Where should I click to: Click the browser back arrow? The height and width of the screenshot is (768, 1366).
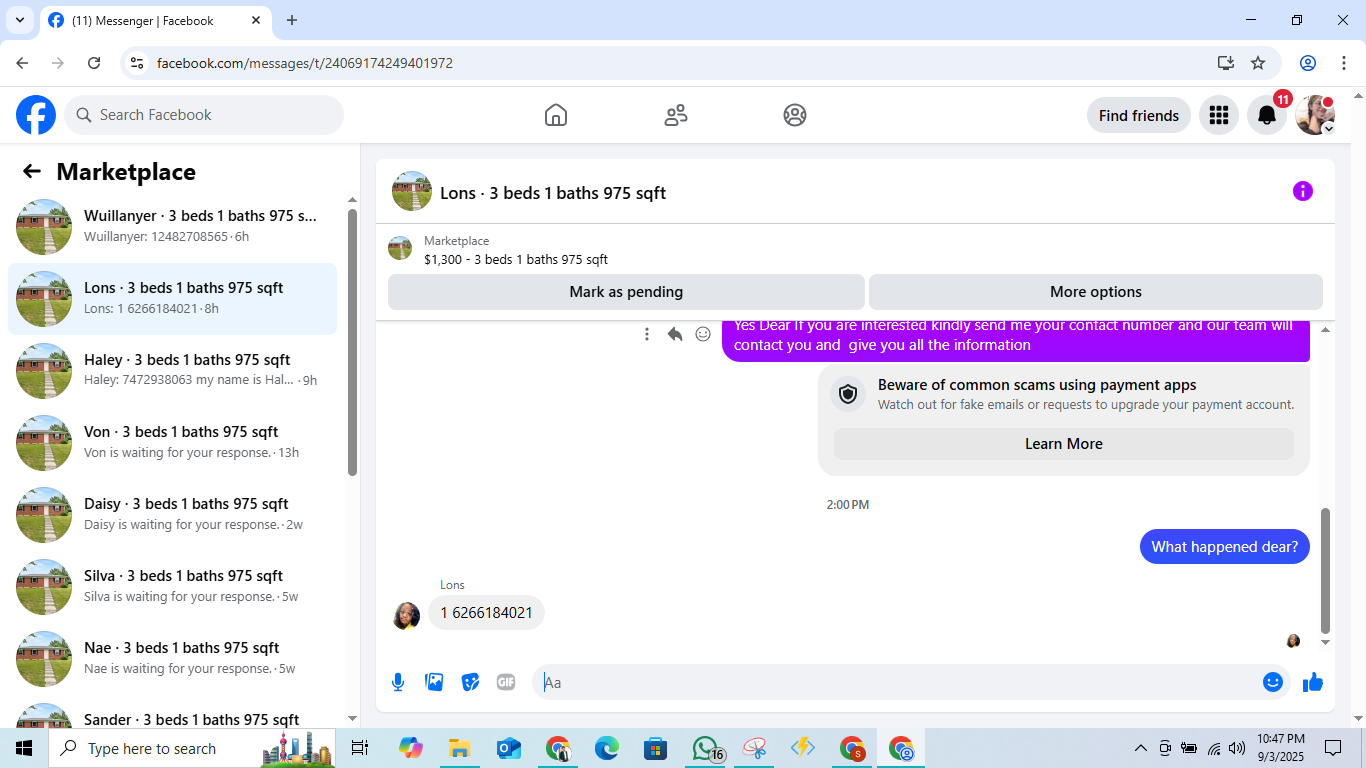(x=22, y=63)
